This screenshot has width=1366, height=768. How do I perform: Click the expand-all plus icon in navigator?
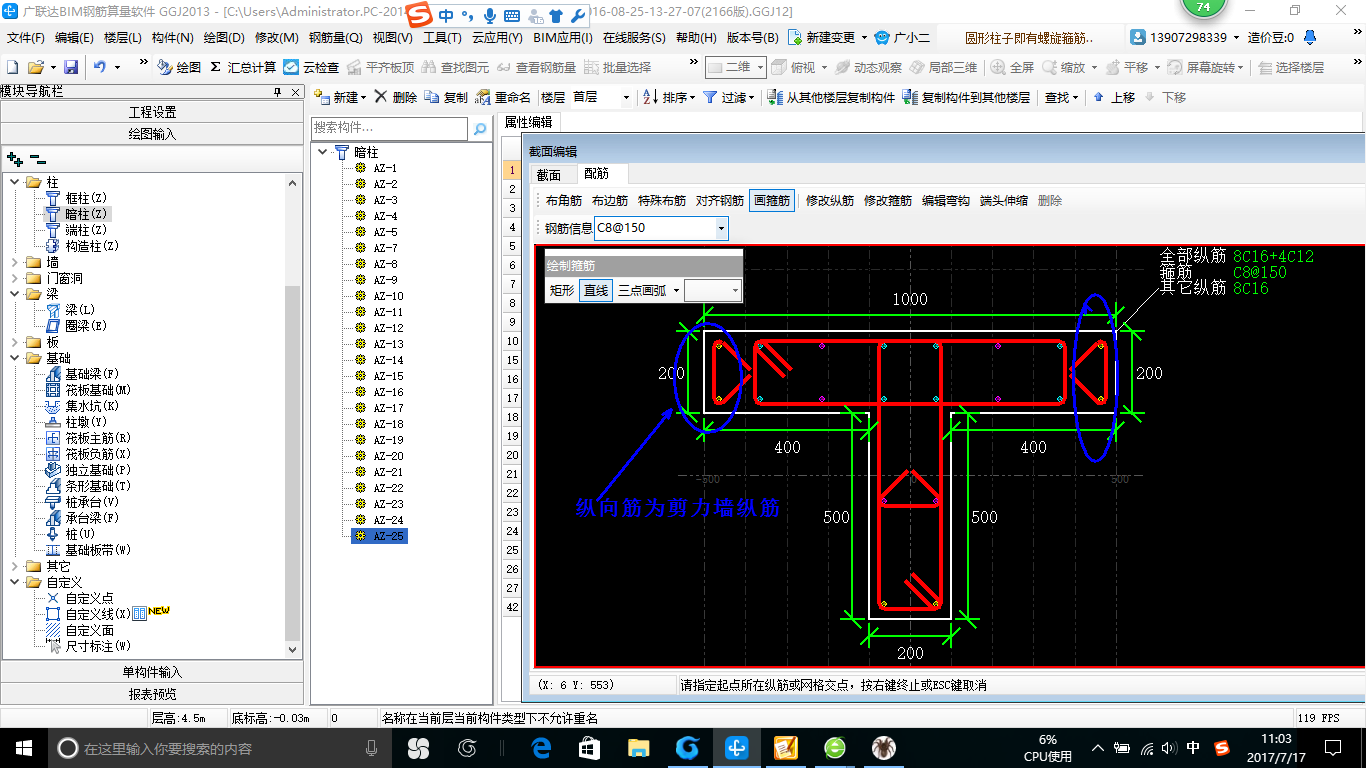14,158
